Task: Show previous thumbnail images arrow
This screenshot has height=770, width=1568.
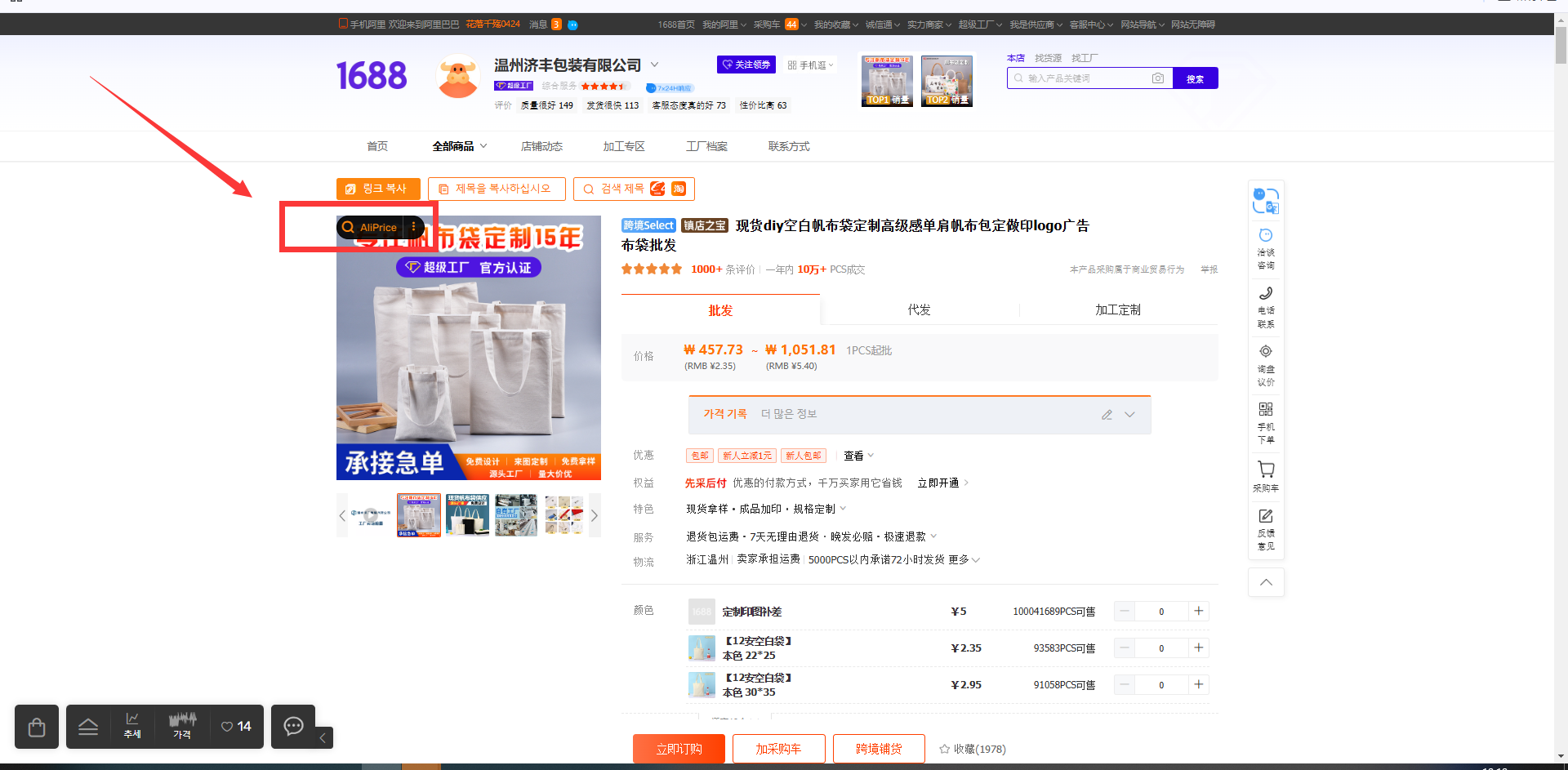Action: (x=342, y=515)
